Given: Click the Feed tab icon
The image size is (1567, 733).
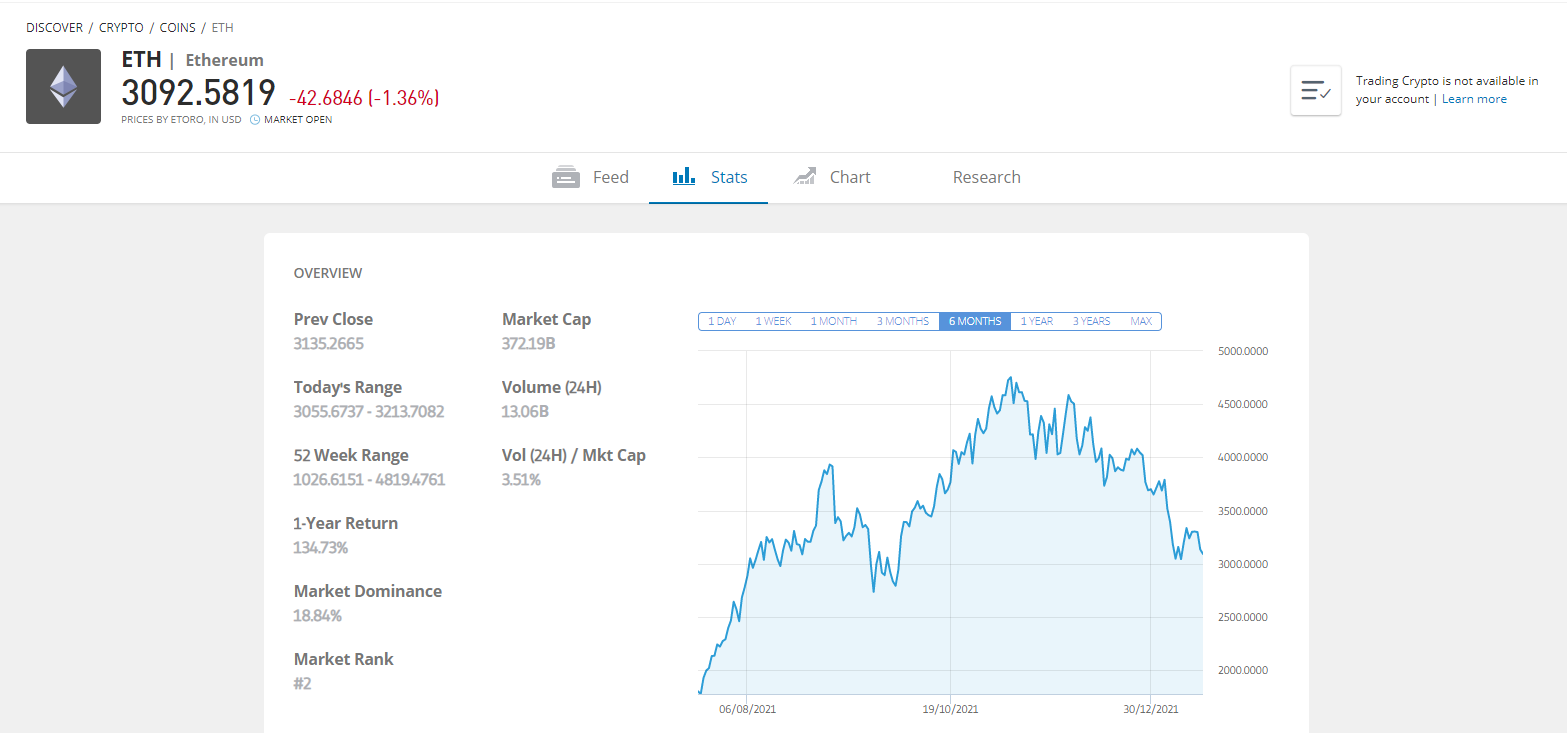Looking at the screenshot, I should (566, 177).
